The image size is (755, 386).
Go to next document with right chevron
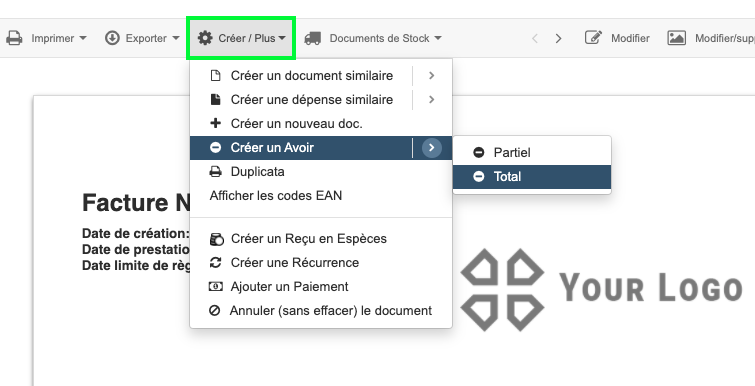559,39
